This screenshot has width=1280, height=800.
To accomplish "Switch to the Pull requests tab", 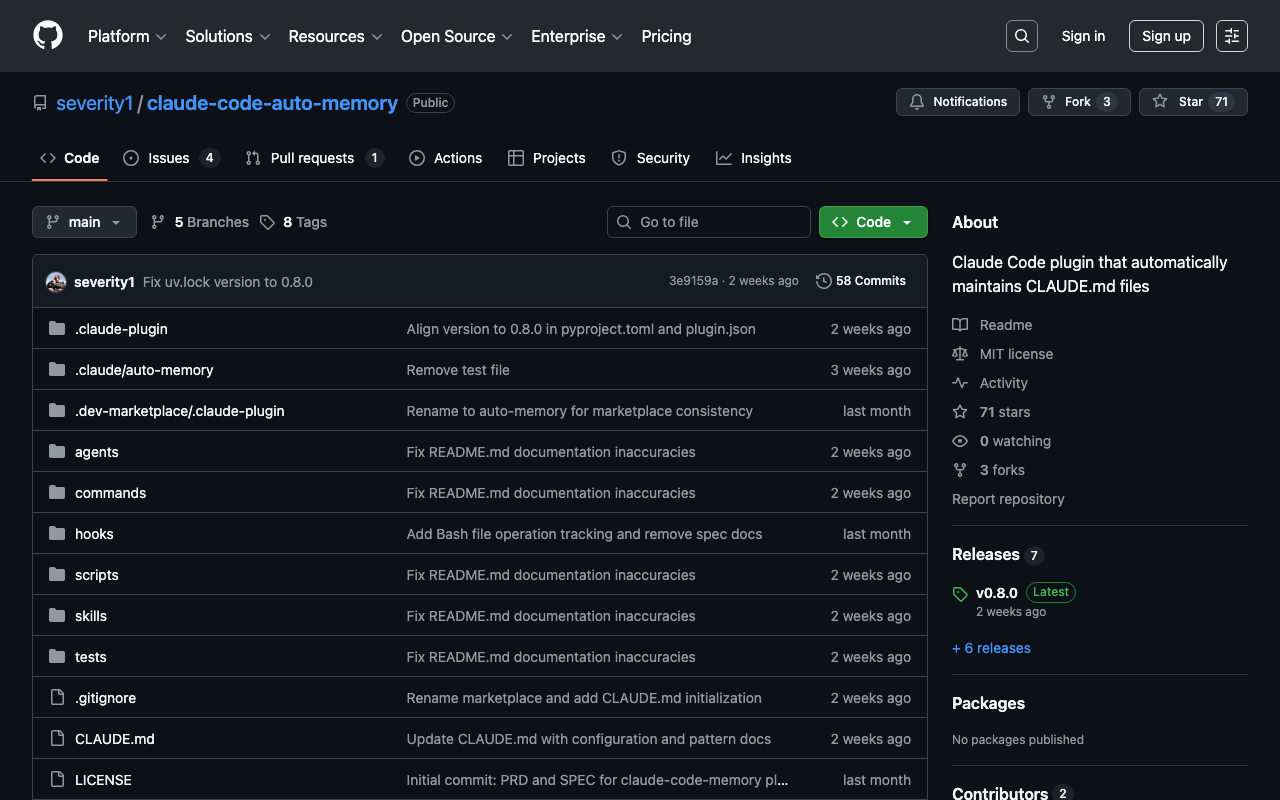I will [x=313, y=158].
